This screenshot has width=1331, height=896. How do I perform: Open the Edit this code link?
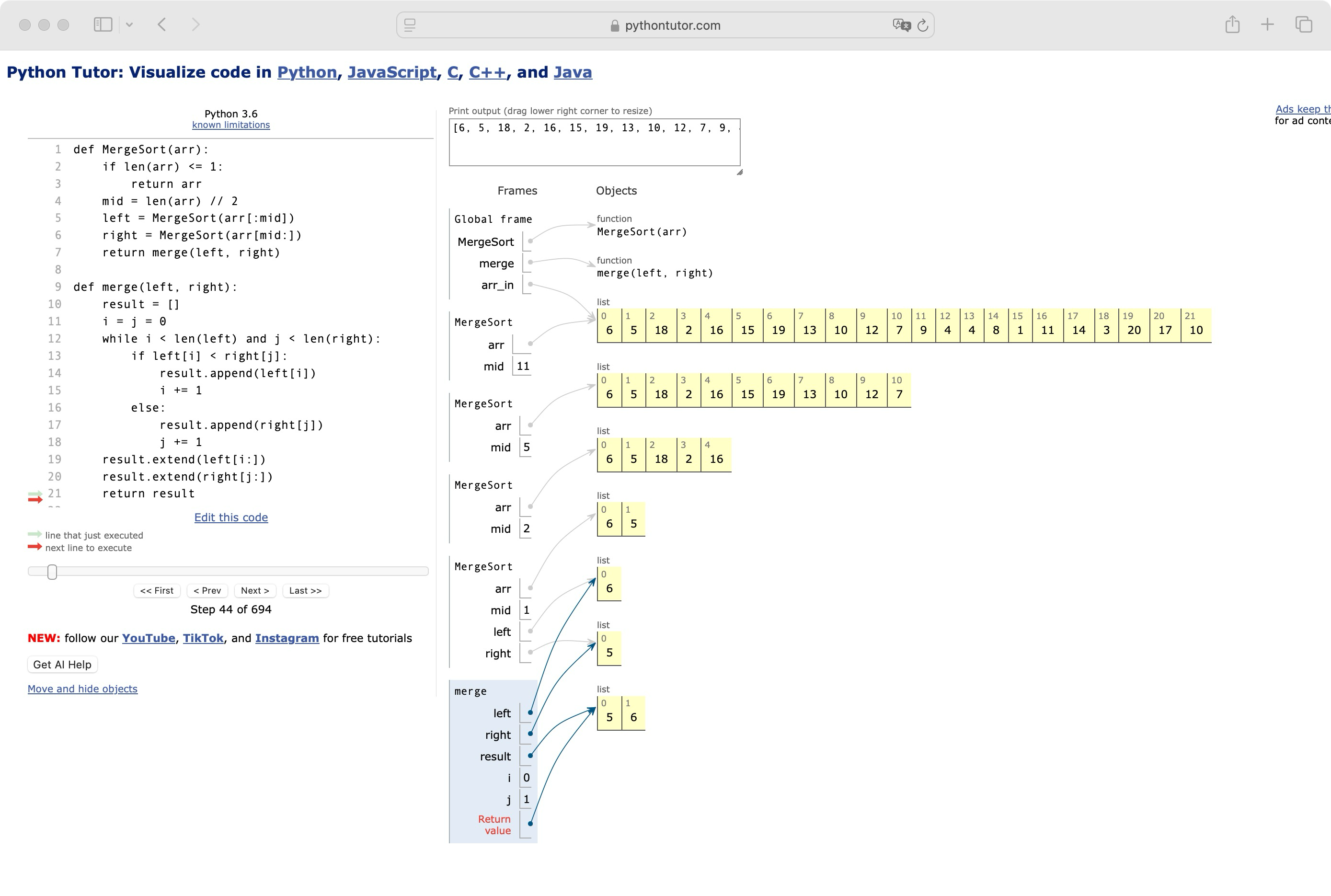coord(231,517)
